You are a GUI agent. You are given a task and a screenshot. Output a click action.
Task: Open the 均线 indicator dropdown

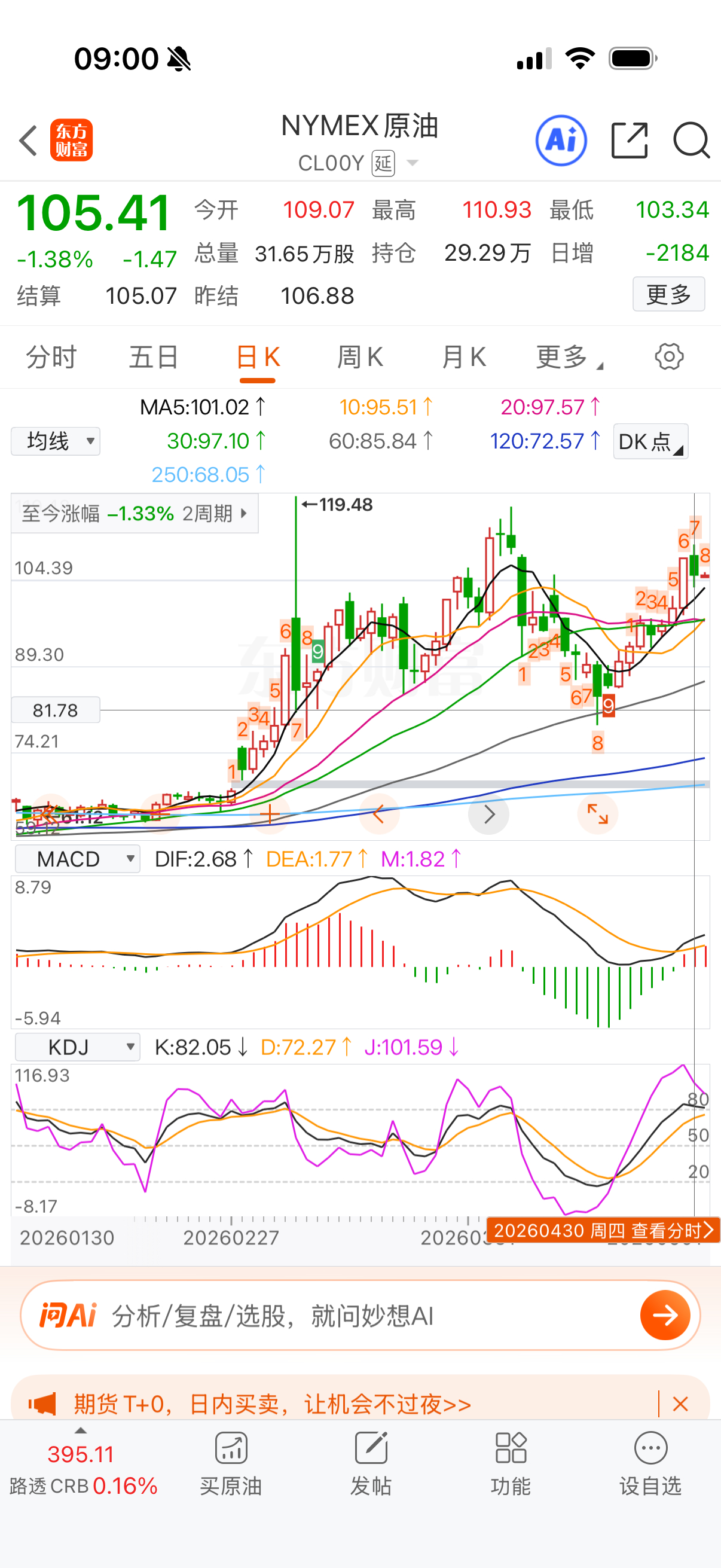(56, 441)
